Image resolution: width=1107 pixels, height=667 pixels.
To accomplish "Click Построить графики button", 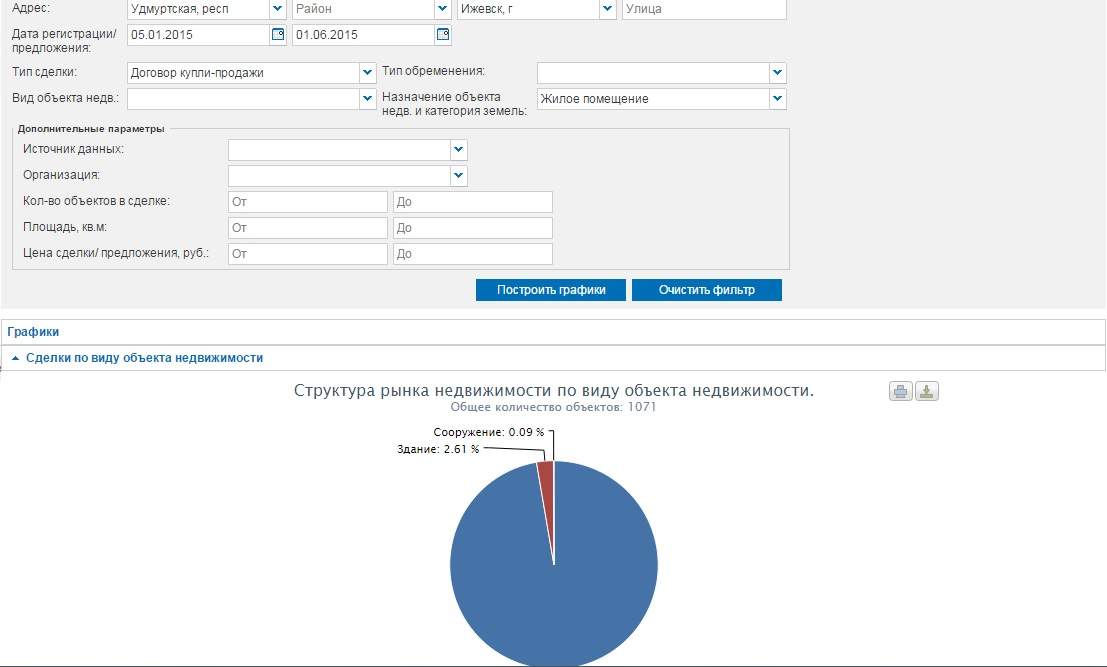I will [551, 290].
